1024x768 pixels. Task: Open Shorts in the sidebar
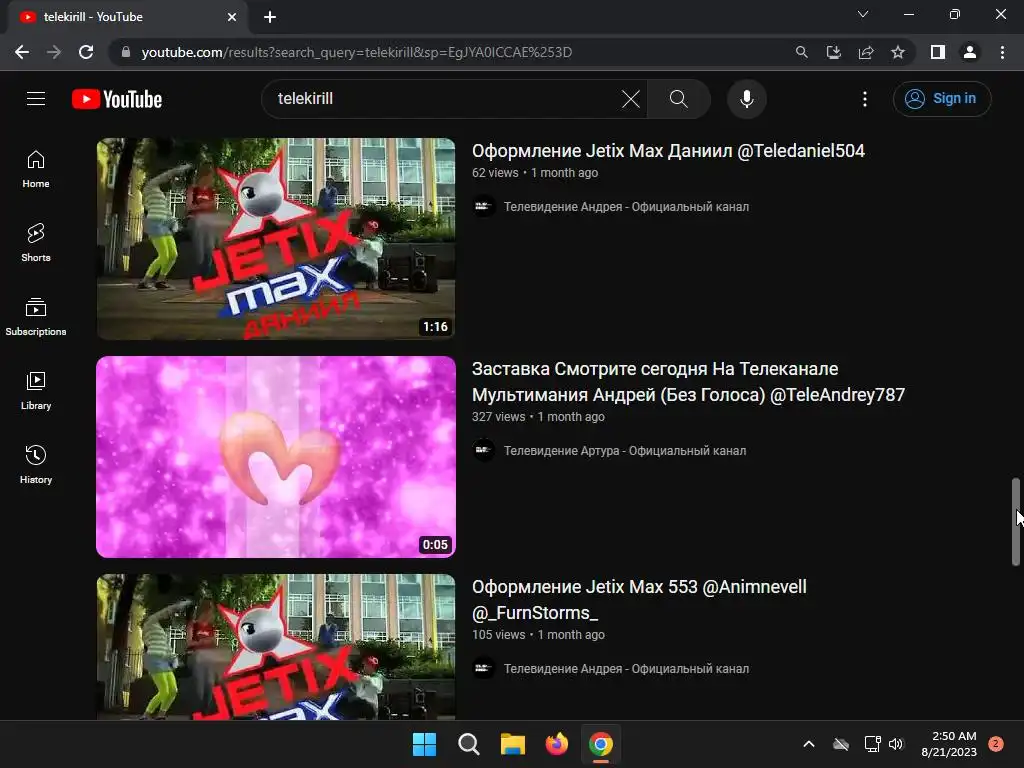[36, 243]
